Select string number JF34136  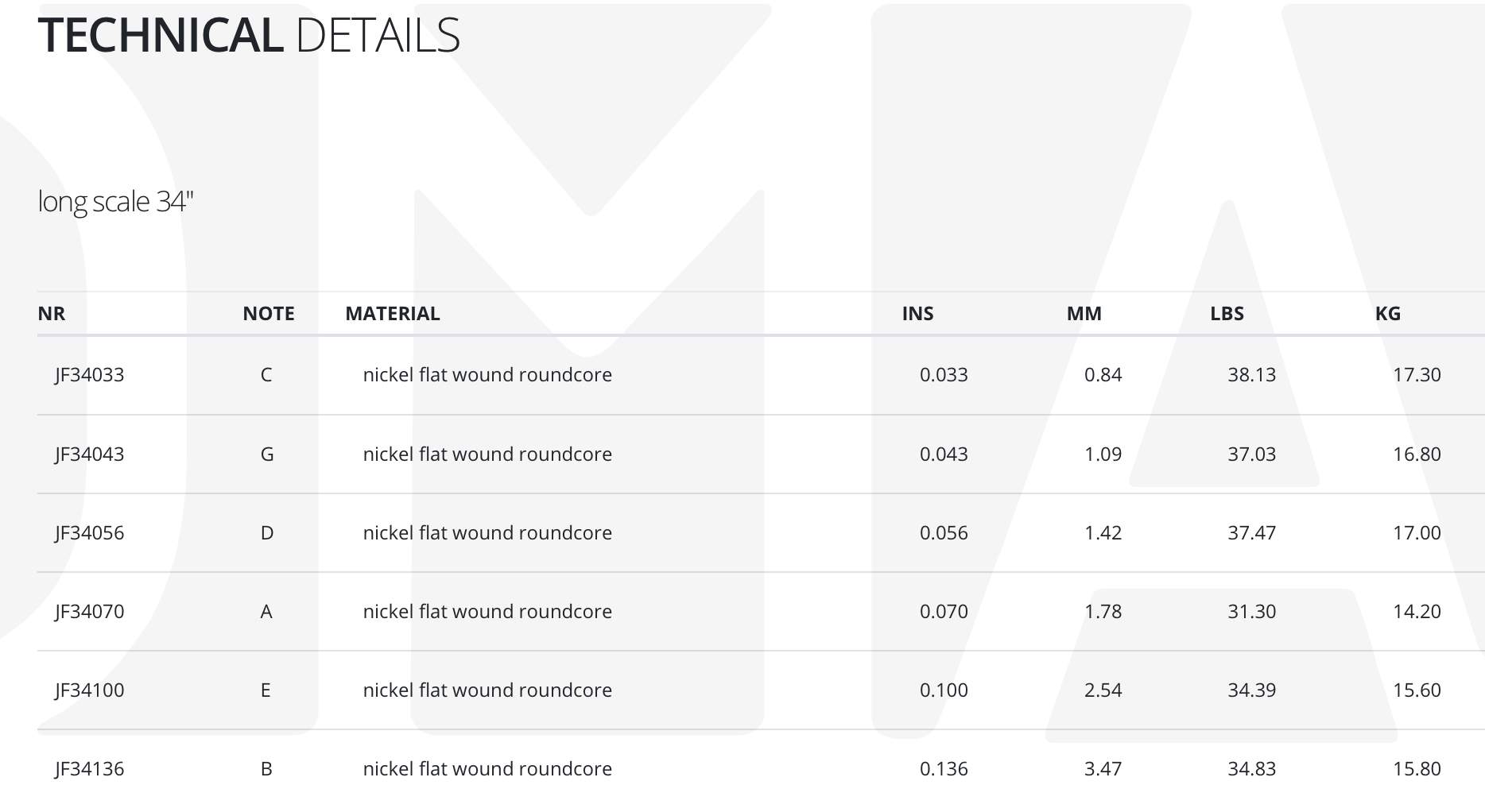pyautogui.click(x=90, y=768)
